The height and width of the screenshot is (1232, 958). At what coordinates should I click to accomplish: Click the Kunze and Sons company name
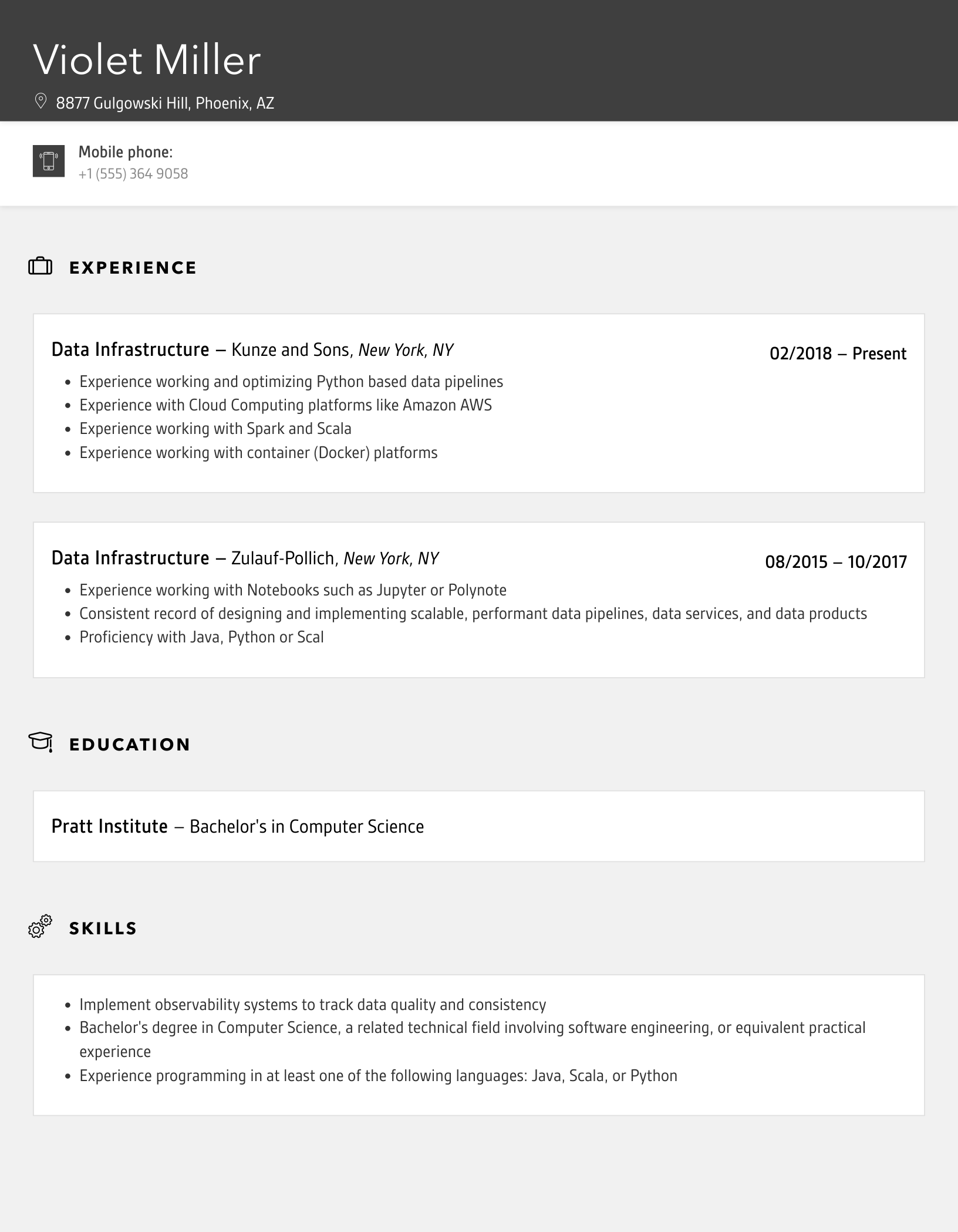click(x=291, y=350)
